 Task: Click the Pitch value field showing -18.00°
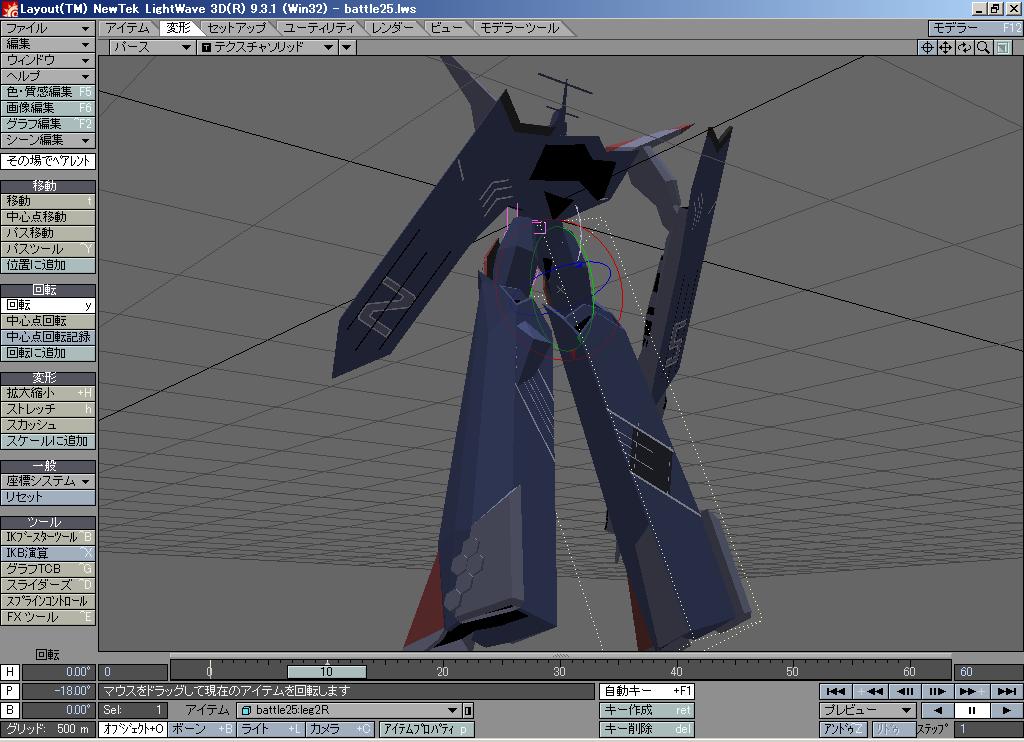(58, 691)
